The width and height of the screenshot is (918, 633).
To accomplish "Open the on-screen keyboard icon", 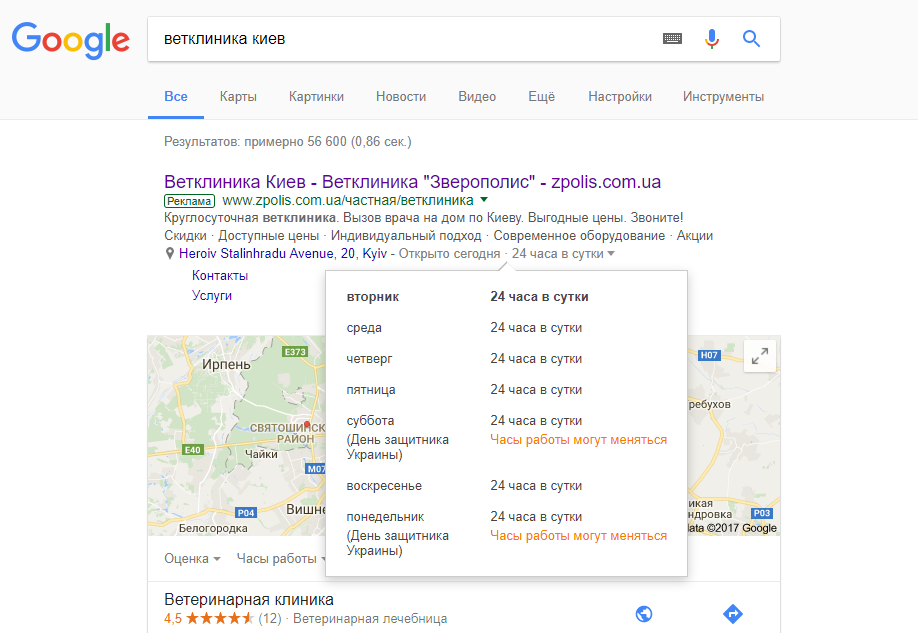I will pos(672,39).
